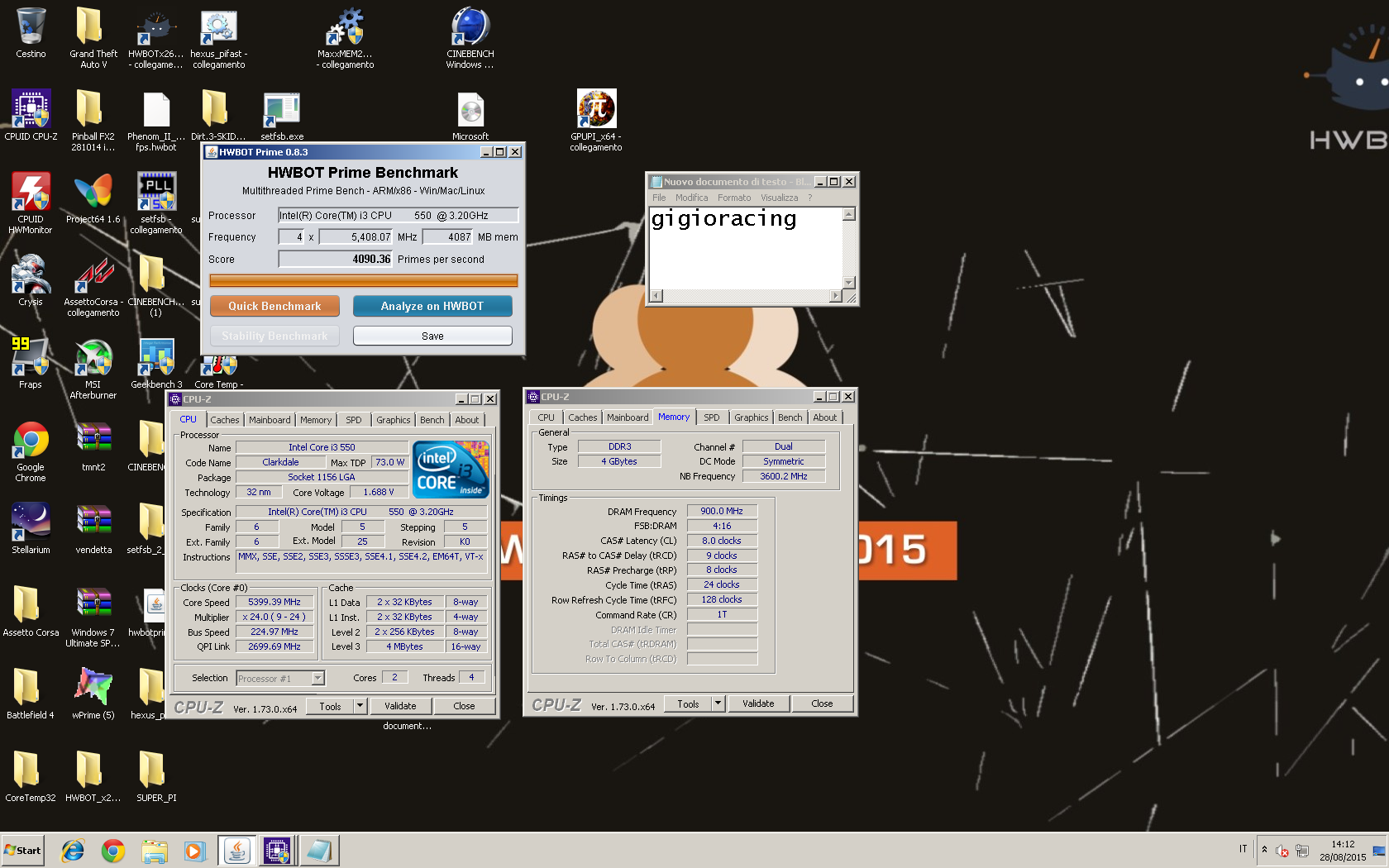The height and width of the screenshot is (868, 1389).
Task: Click the Notepad text area with gigioracing
Action: [x=746, y=248]
